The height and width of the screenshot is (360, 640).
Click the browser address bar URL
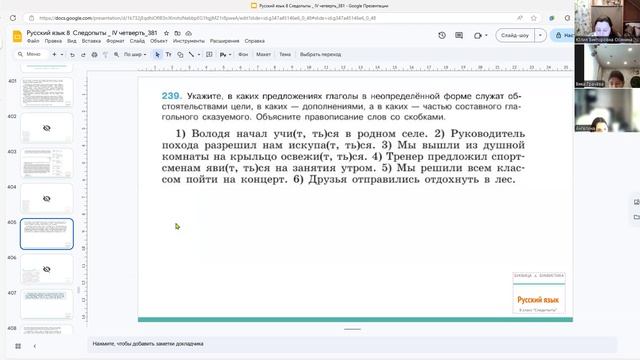207,18
